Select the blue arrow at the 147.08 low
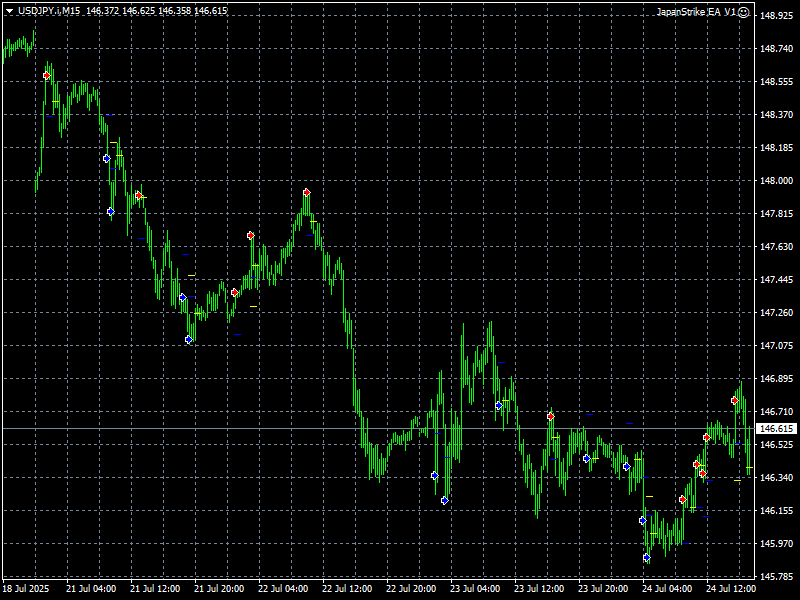 [x=189, y=340]
